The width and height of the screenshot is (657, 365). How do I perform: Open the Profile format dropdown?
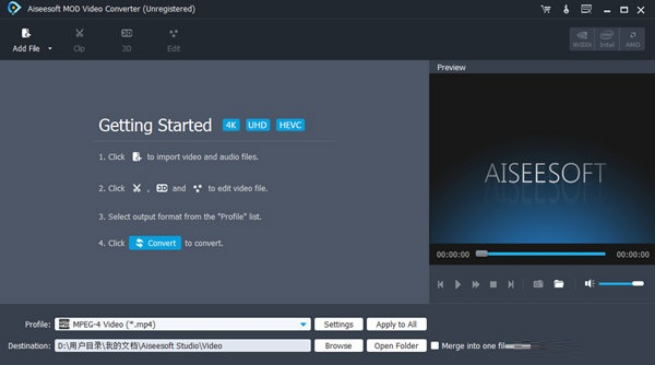click(x=183, y=324)
